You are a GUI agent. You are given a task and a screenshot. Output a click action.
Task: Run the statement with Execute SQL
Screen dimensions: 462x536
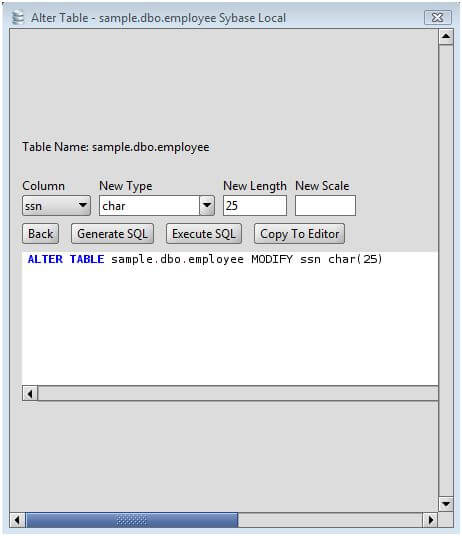(x=204, y=234)
